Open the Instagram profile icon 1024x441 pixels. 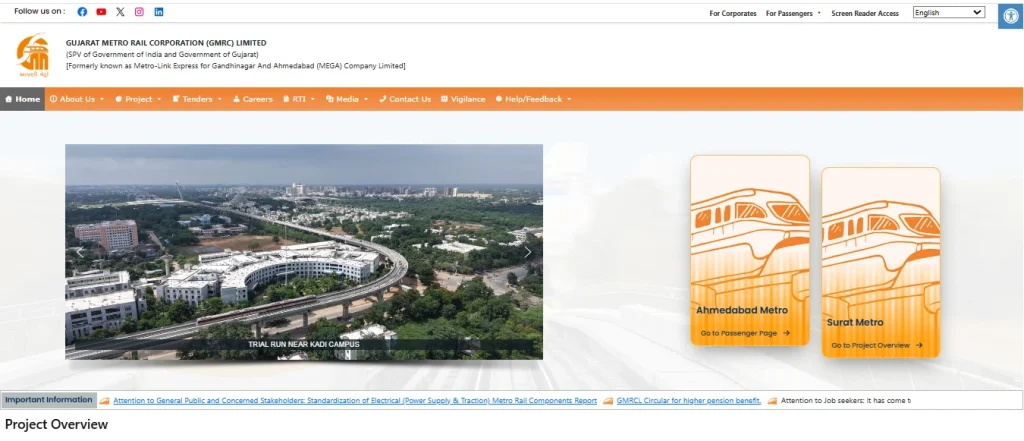(x=139, y=12)
